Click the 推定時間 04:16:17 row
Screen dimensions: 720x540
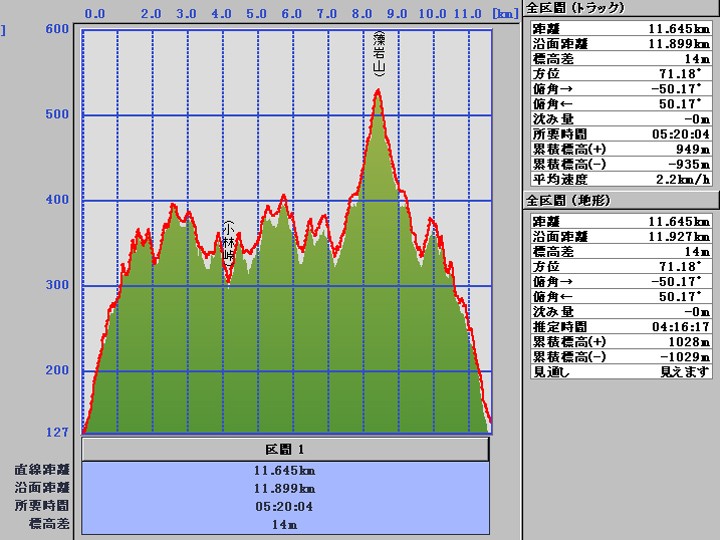tap(619, 326)
